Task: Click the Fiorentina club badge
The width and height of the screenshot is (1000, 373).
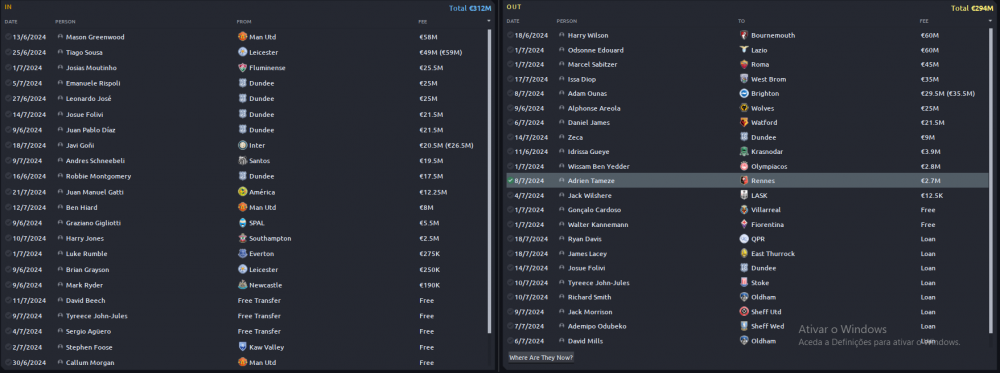Action: coord(744,224)
